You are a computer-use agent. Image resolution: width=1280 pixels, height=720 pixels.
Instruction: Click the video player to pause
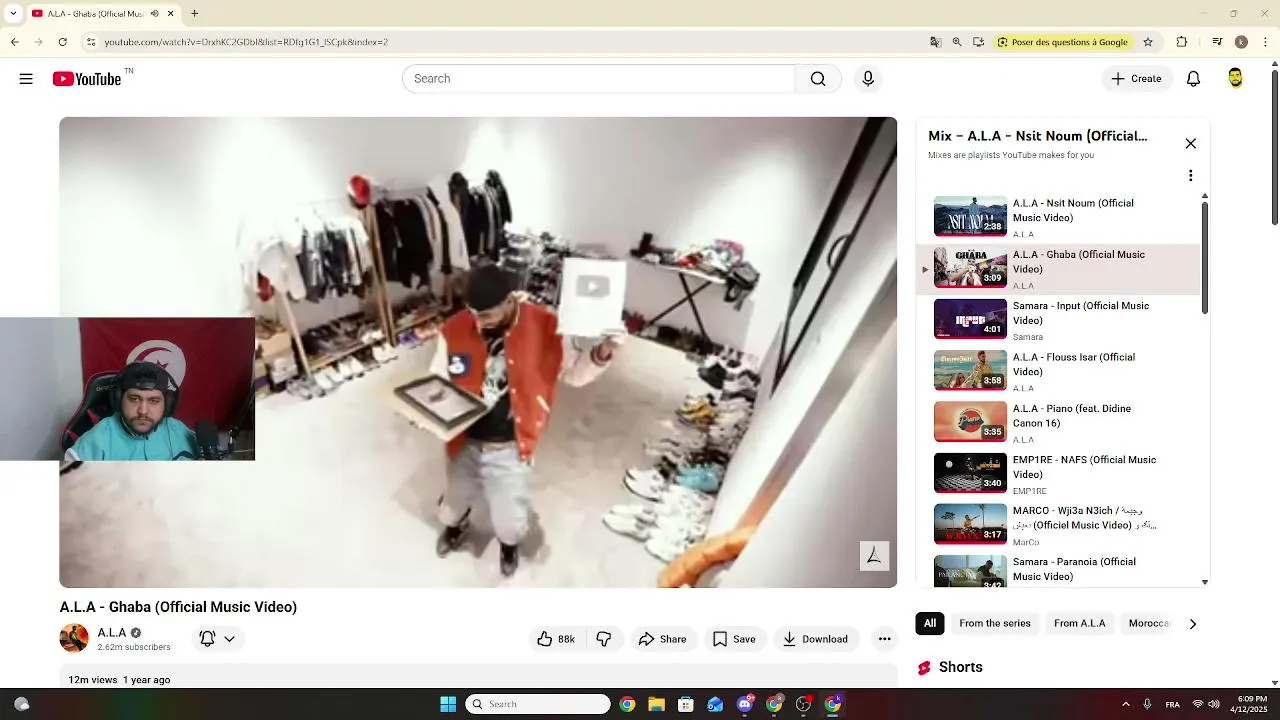coord(478,352)
